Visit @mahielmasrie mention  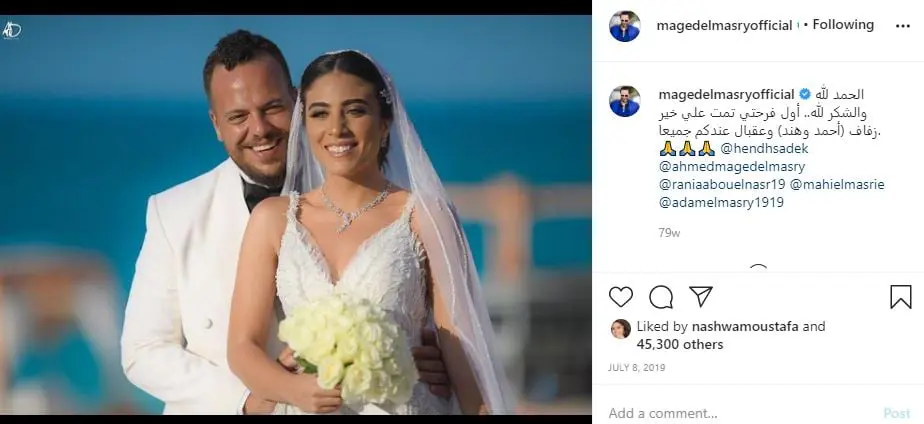[x=837, y=184]
